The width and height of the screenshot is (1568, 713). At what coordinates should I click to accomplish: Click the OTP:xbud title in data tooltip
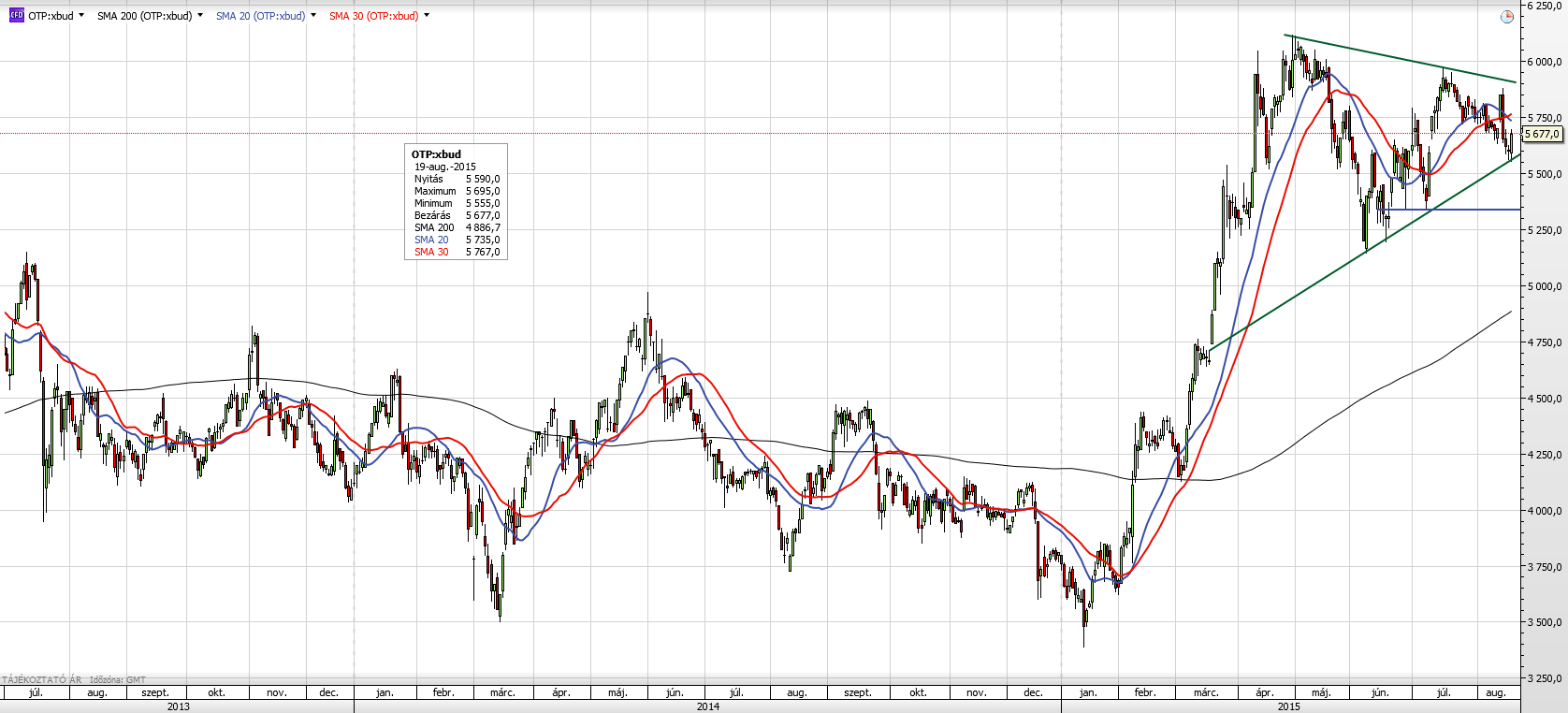pos(436,154)
